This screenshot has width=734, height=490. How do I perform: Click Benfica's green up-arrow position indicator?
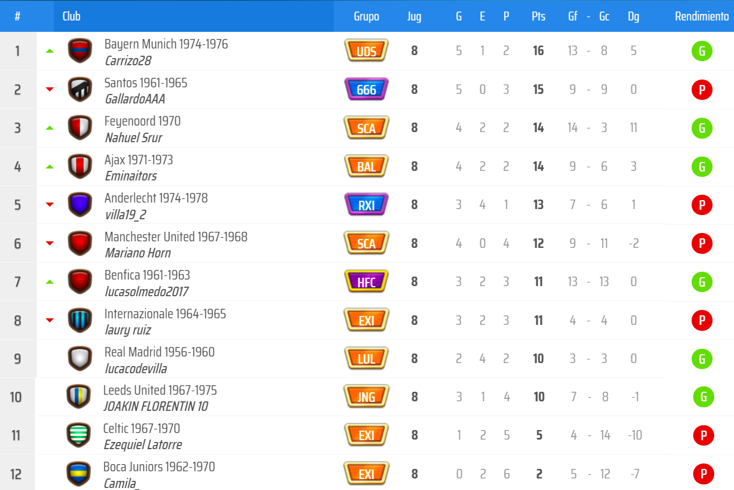[x=50, y=282]
